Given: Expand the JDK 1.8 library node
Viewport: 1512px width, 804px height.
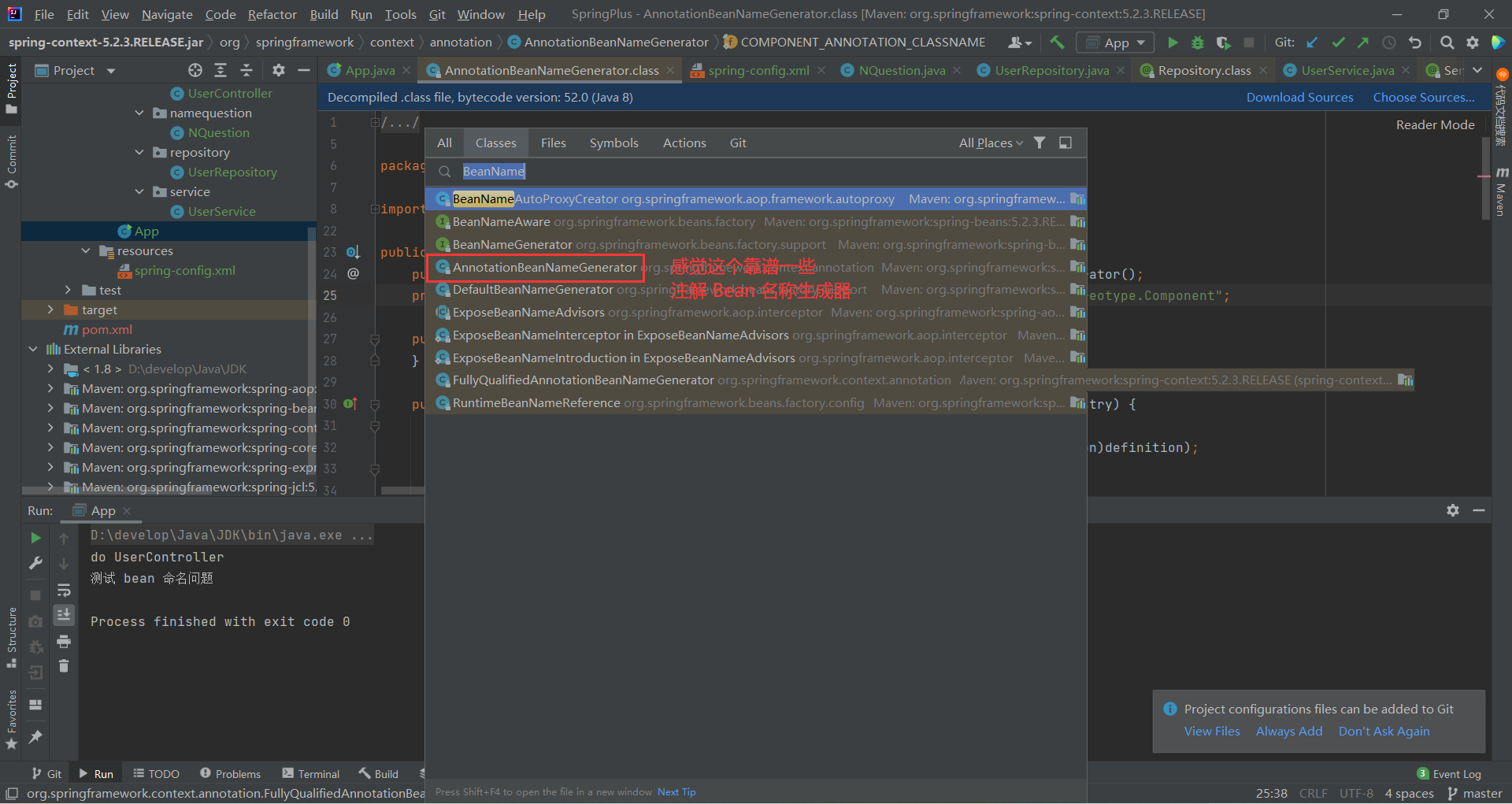Looking at the screenshot, I should (50, 369).
